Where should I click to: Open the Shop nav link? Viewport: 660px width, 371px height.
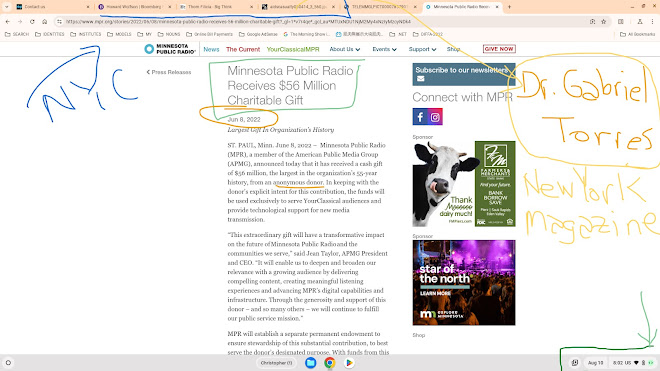(453, 49)
